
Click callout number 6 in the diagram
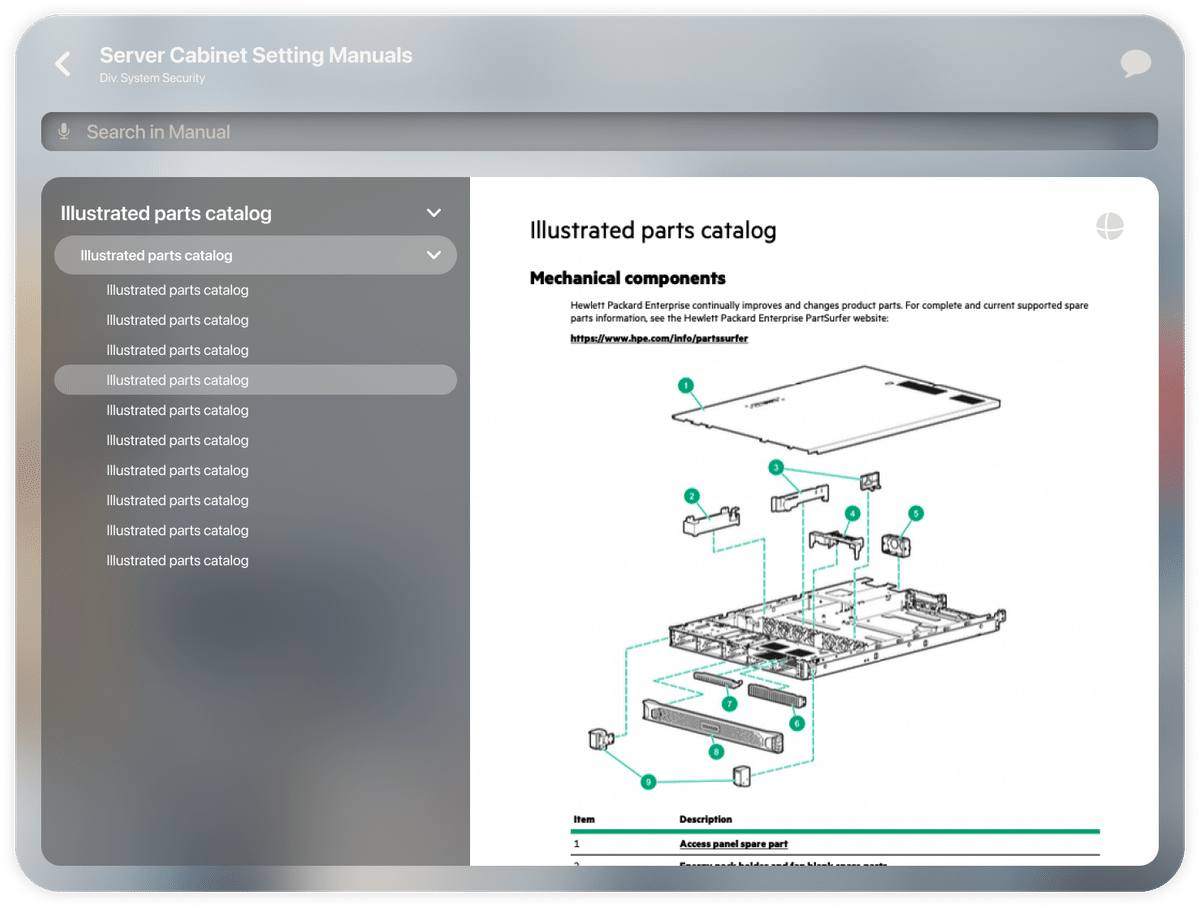coord(797,722)
